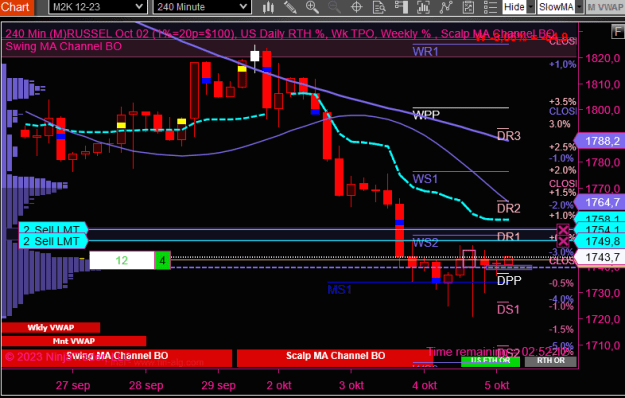Viewport: 625px width, 398px height.
Task: Expand the Hide dropdown arrow
Action: pyautogui.click(x=530, y=7)
